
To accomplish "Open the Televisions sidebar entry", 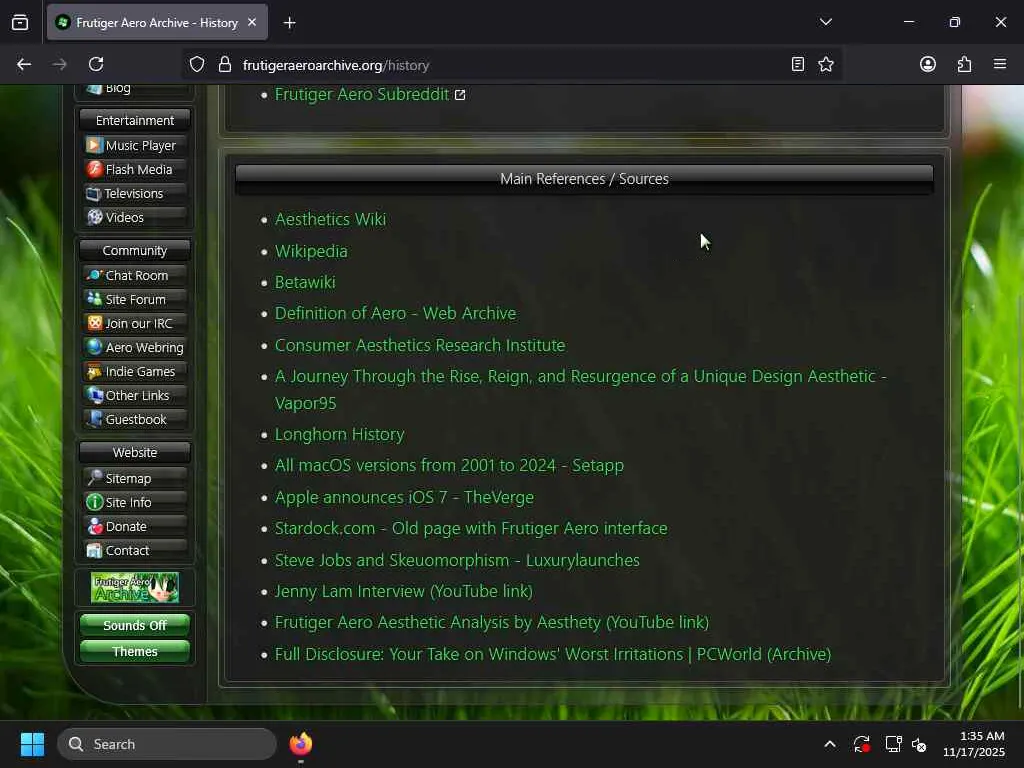I will [x=135, y=193].
